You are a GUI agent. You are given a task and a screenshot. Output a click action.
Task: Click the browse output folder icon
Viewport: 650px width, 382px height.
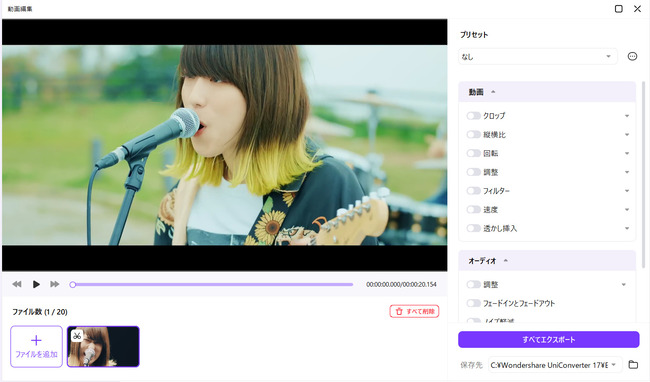633,365
